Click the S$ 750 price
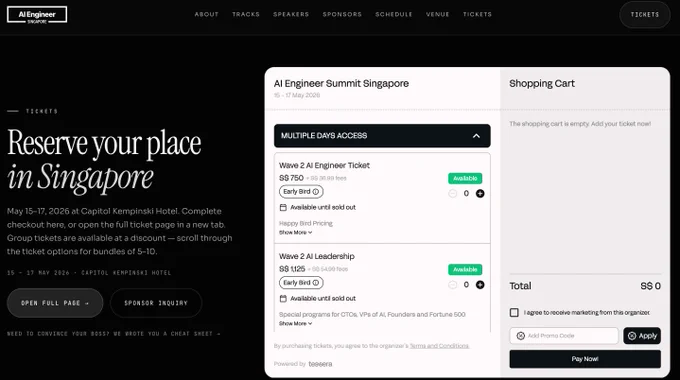Screen dimensions: 680x380 pos(291,178)
